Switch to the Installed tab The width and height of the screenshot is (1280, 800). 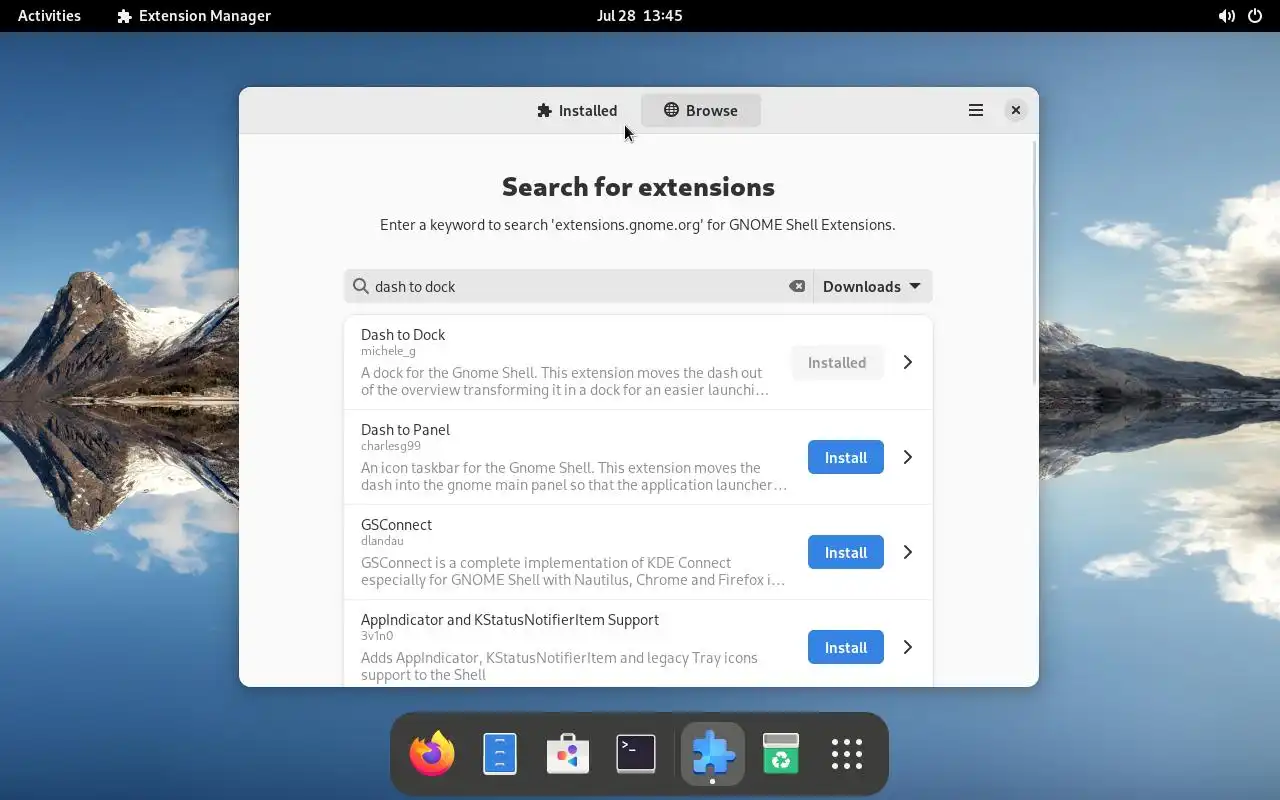(577, 110)
